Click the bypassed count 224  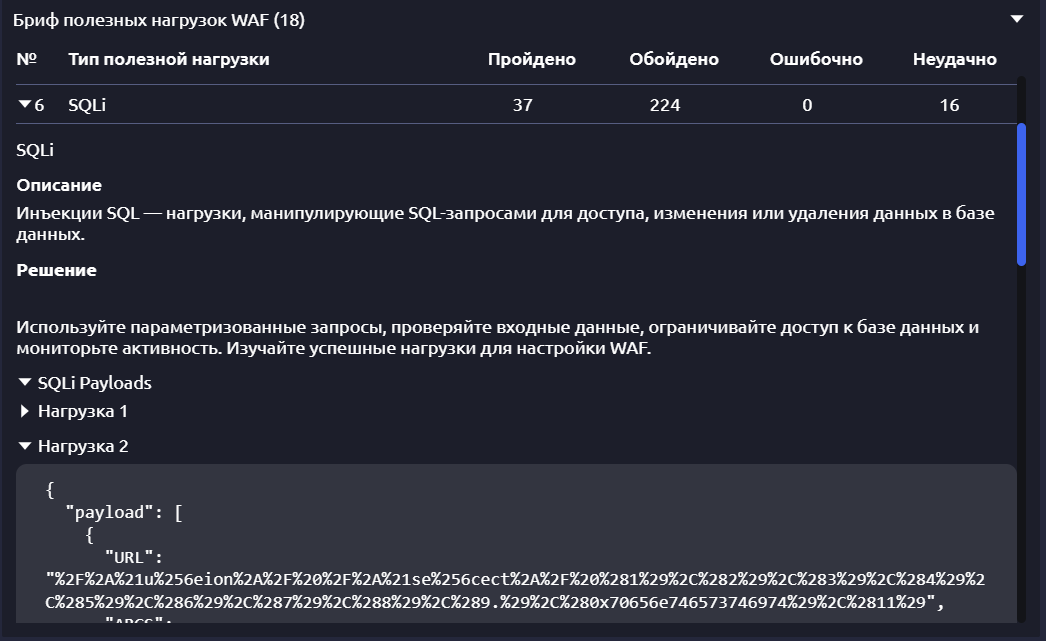pos(664,105)
